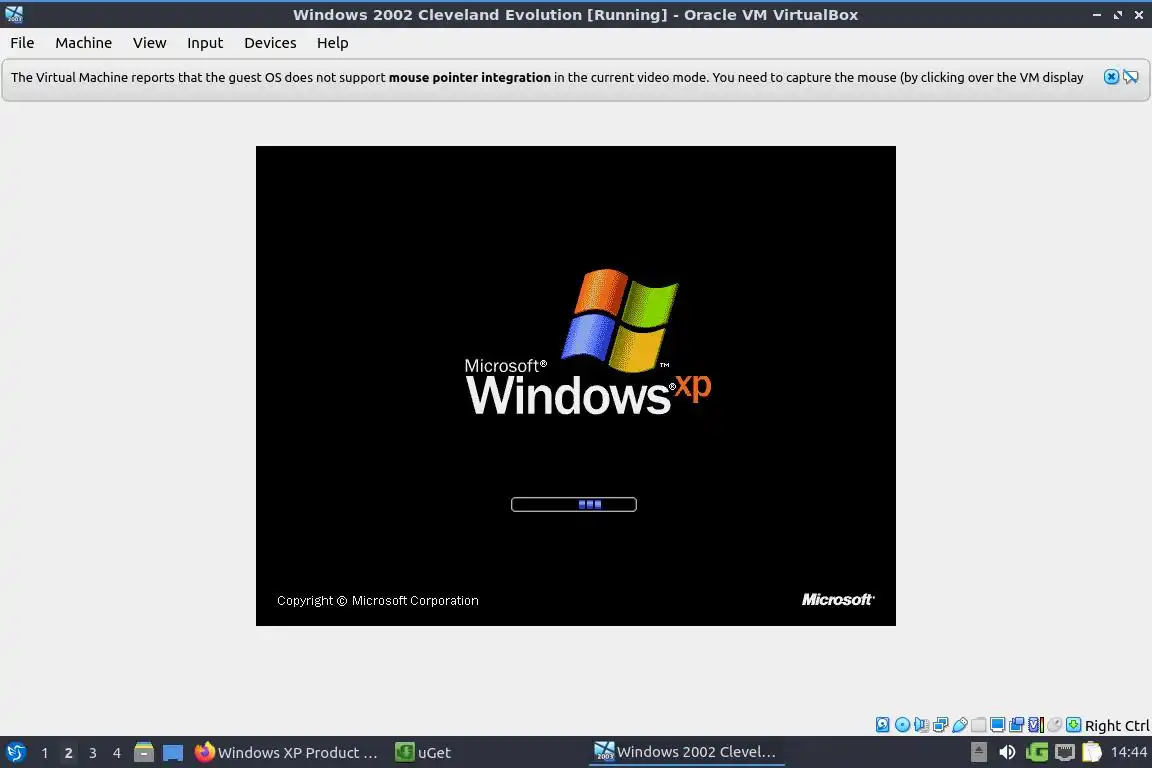
Task: Open the Lubuntu start menu
Action: click(x=16, y=753)
